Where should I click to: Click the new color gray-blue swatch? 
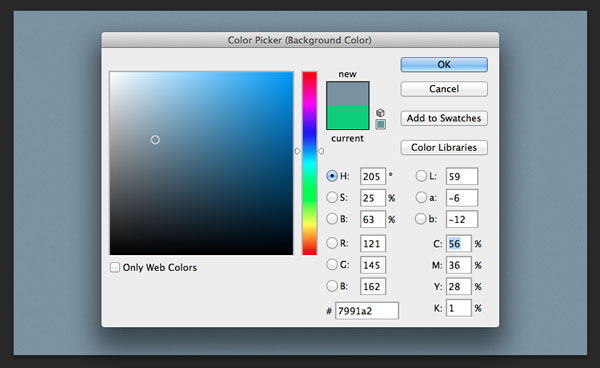(347, 94)
